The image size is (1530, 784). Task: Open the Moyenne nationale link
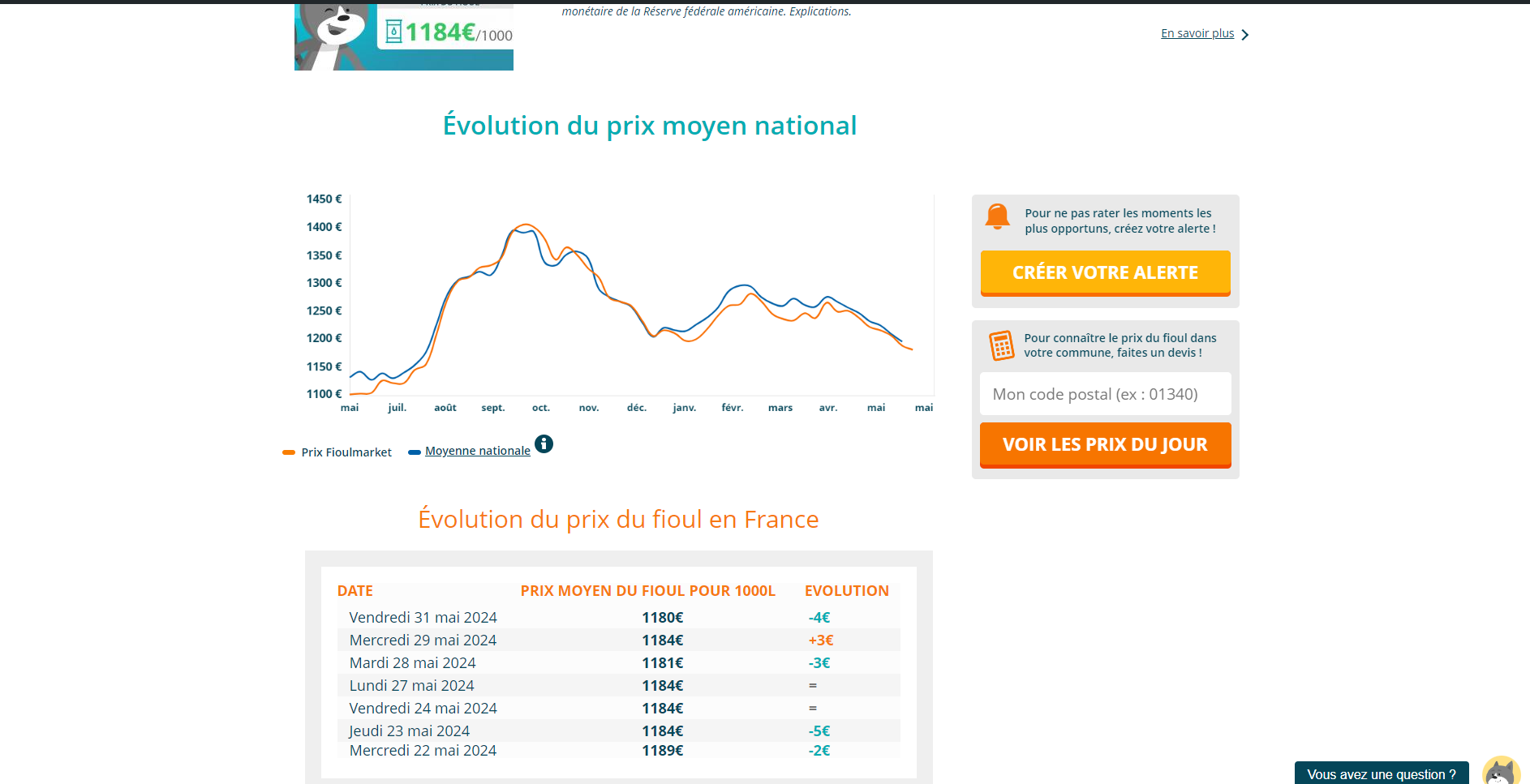tap(477, 451)
